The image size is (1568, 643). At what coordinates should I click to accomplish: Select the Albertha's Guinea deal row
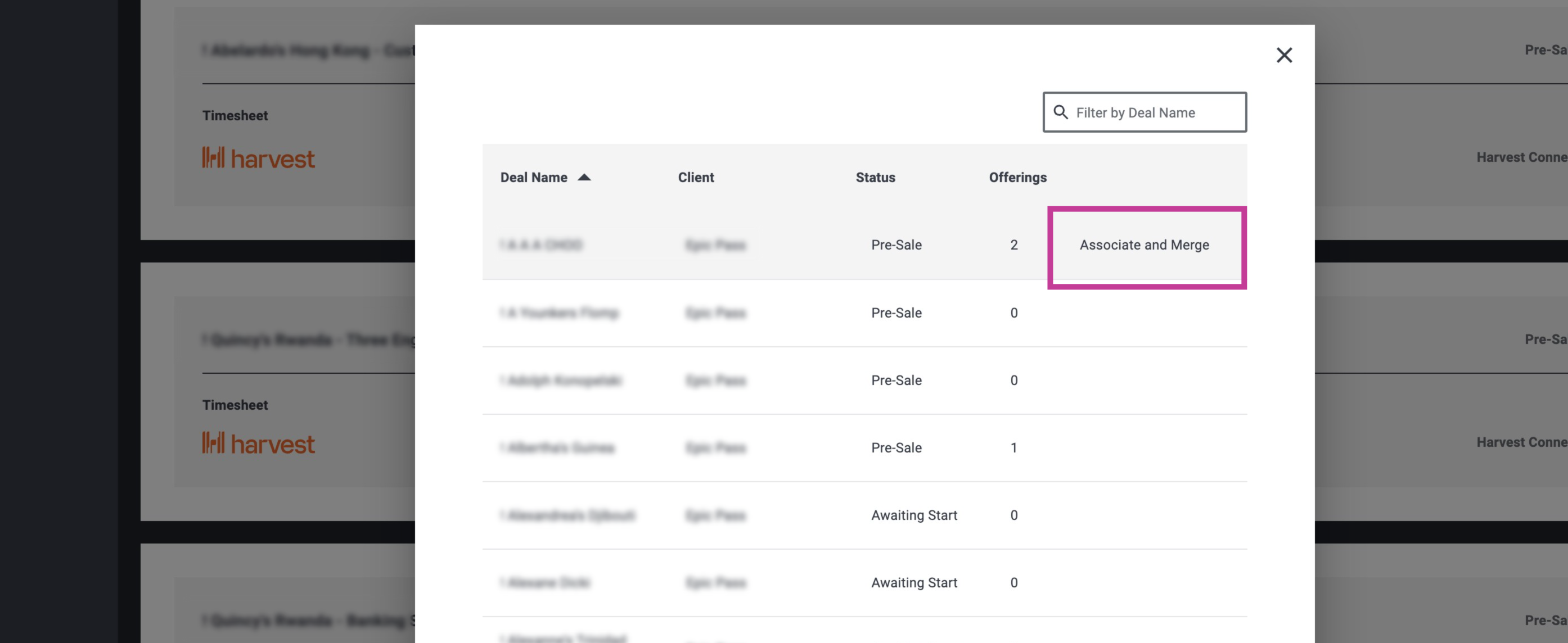864,448
